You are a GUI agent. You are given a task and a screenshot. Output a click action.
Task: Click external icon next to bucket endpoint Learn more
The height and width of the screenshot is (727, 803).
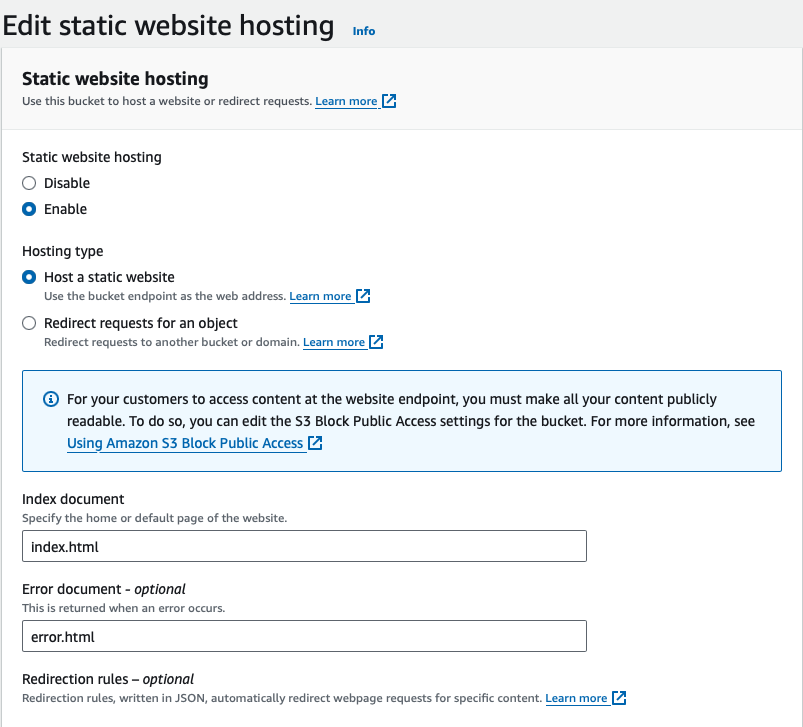[364, 296]
